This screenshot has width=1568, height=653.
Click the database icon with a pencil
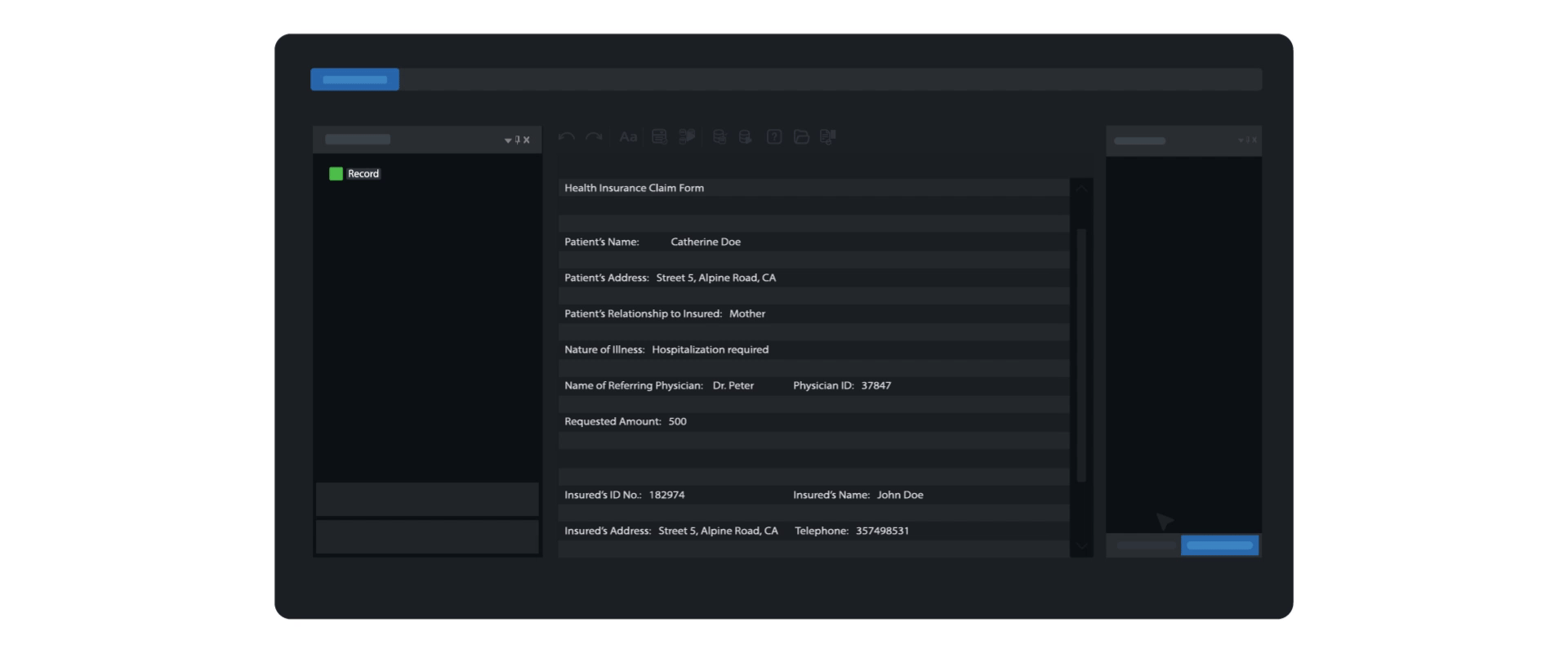tap(719, 137)
